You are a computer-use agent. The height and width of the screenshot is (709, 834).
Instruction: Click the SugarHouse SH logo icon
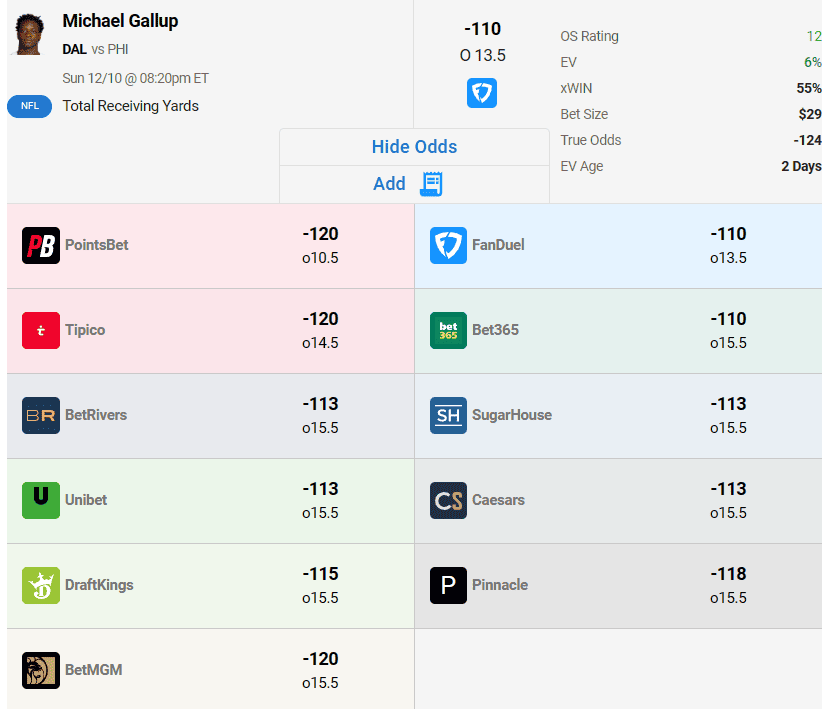coord(449,416)
